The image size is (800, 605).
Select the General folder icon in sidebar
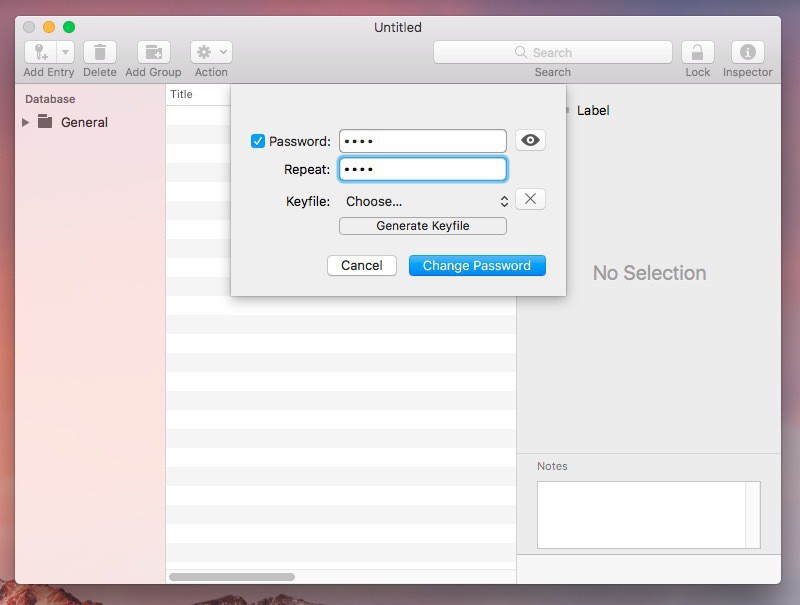(45, 122)
